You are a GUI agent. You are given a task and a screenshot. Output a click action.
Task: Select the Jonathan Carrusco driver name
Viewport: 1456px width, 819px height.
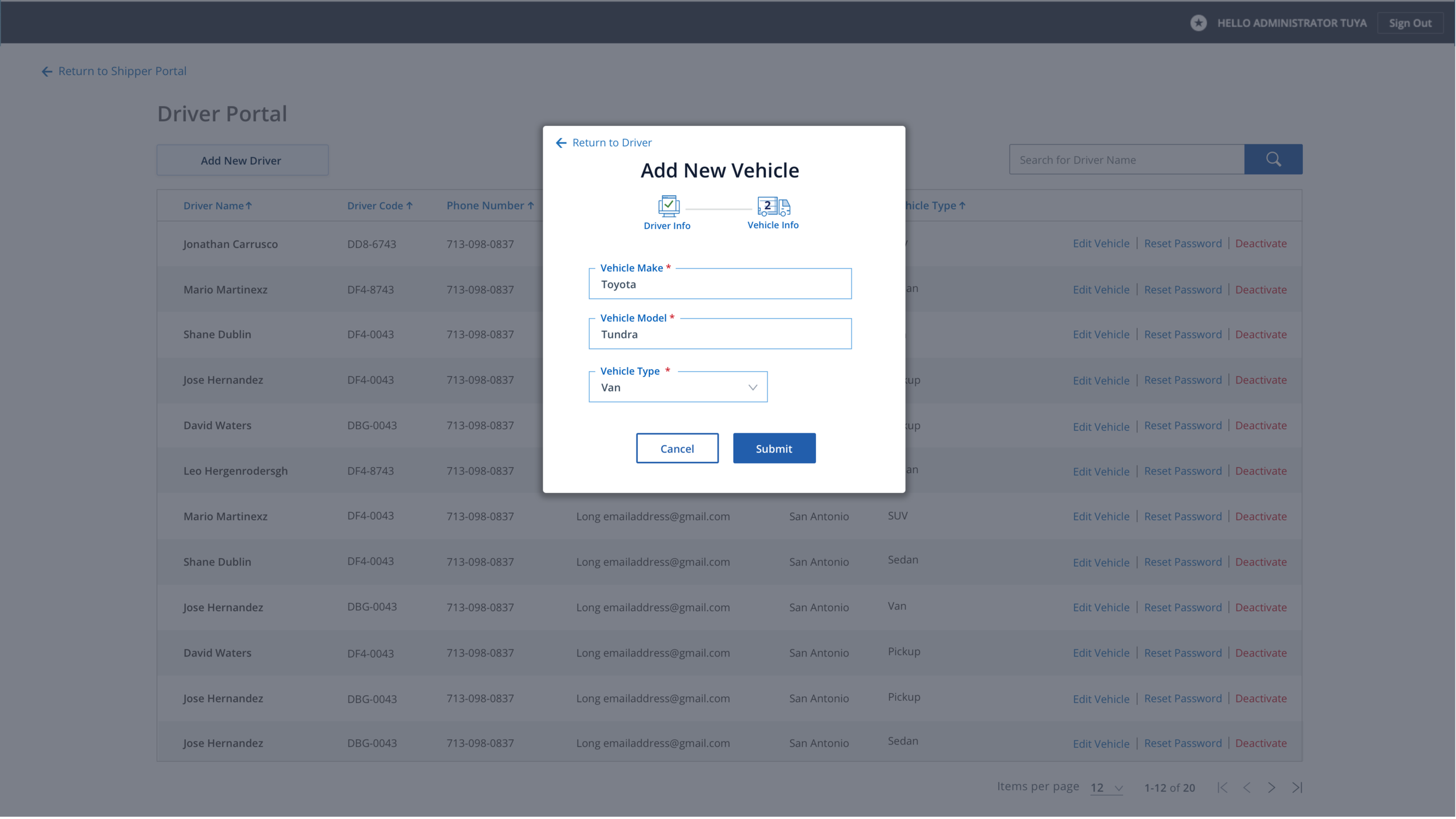tap(230, 244)
